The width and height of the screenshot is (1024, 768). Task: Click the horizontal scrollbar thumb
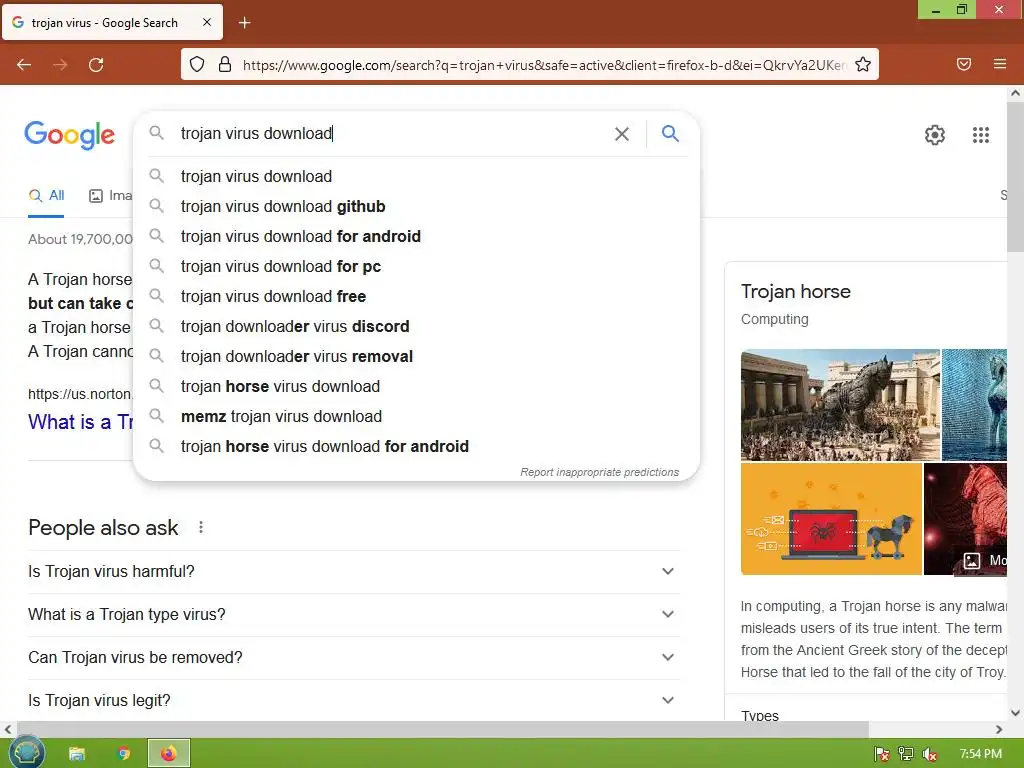(x=443, y=729)
